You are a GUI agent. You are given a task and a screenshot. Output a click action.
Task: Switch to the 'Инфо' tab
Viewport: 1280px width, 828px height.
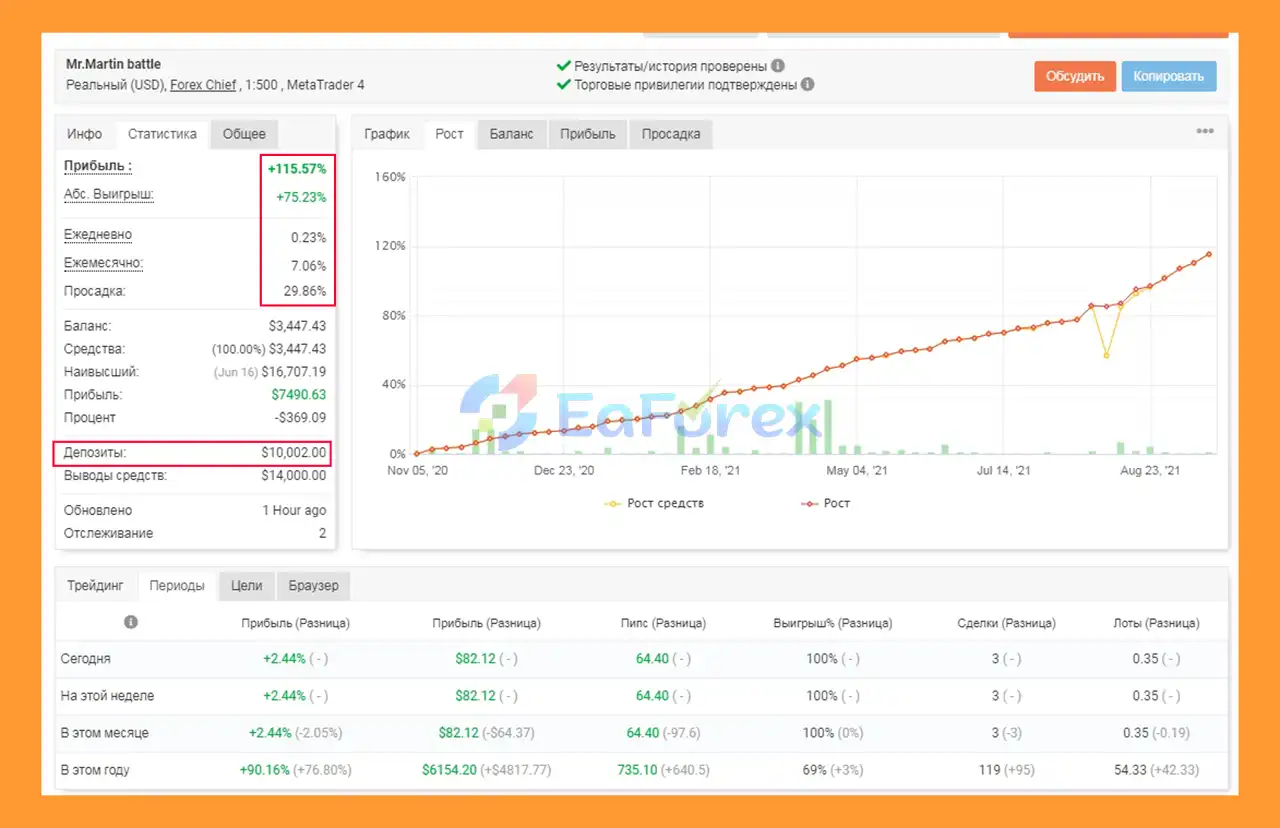pos(85,134)
